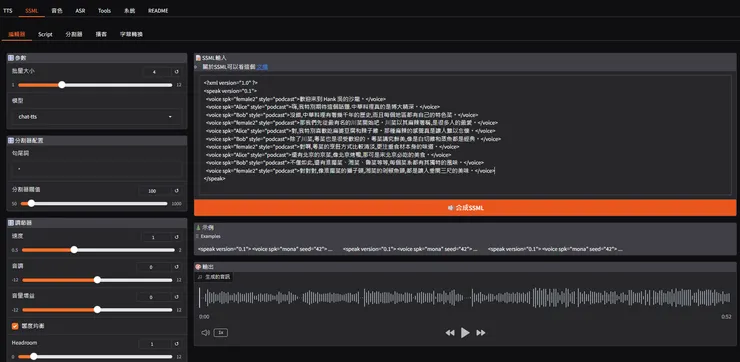Viewport: 740px width, 362px height.
Task: Toggle the 響度均衡 checkbox
Action: click(15, 326)
